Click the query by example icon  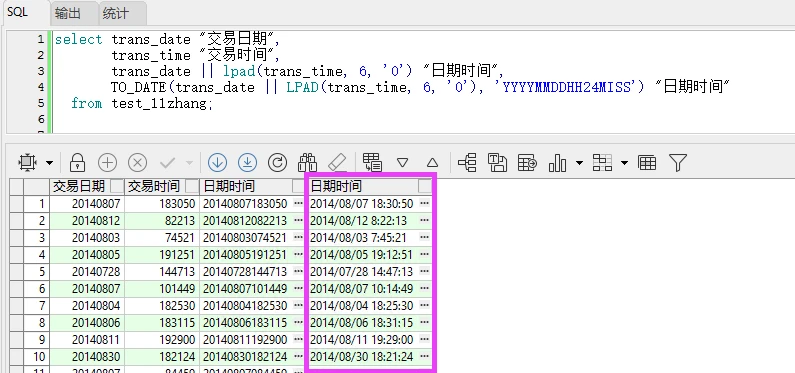coord(372,163)
